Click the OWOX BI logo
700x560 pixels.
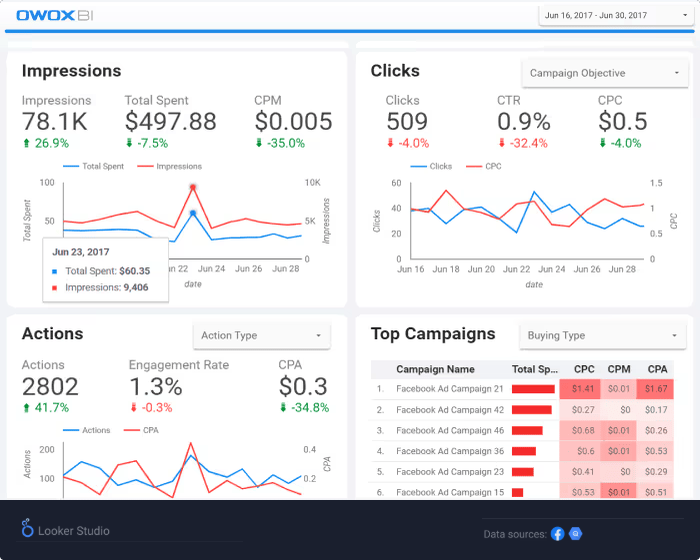[x=54, y=15]
